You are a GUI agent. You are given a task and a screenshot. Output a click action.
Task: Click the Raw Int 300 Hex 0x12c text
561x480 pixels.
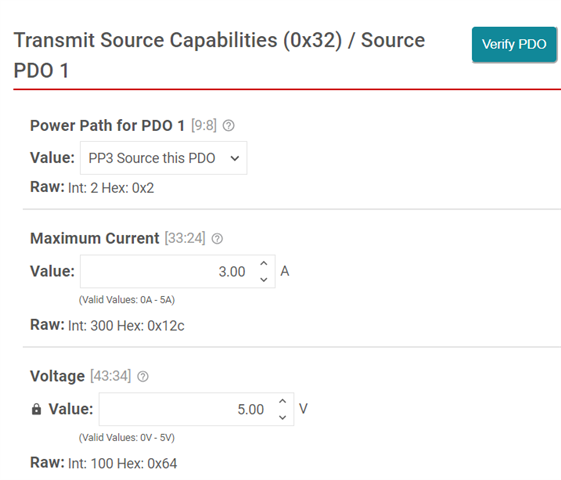click(x=107, y=325)
